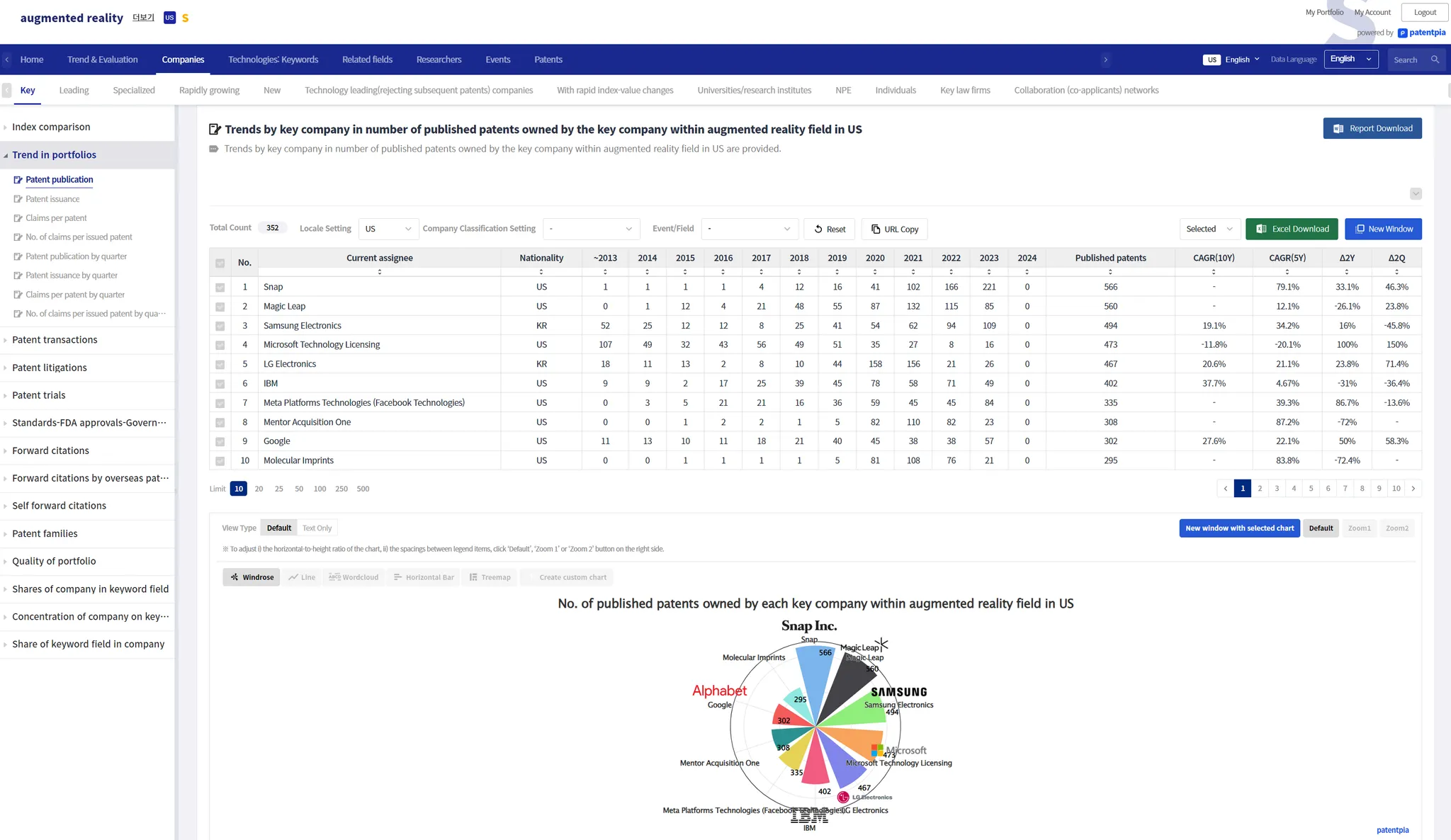Click the search magnifier icon in navbar
This screenshot has height=840, width=1451.
tap(1435, 59)
